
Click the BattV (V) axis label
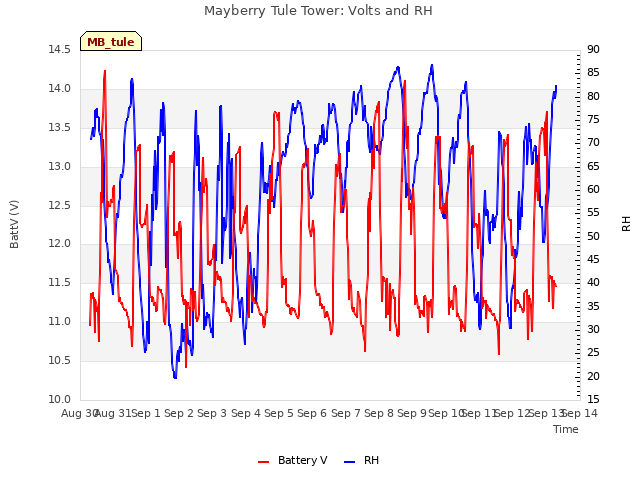point(14,224)
